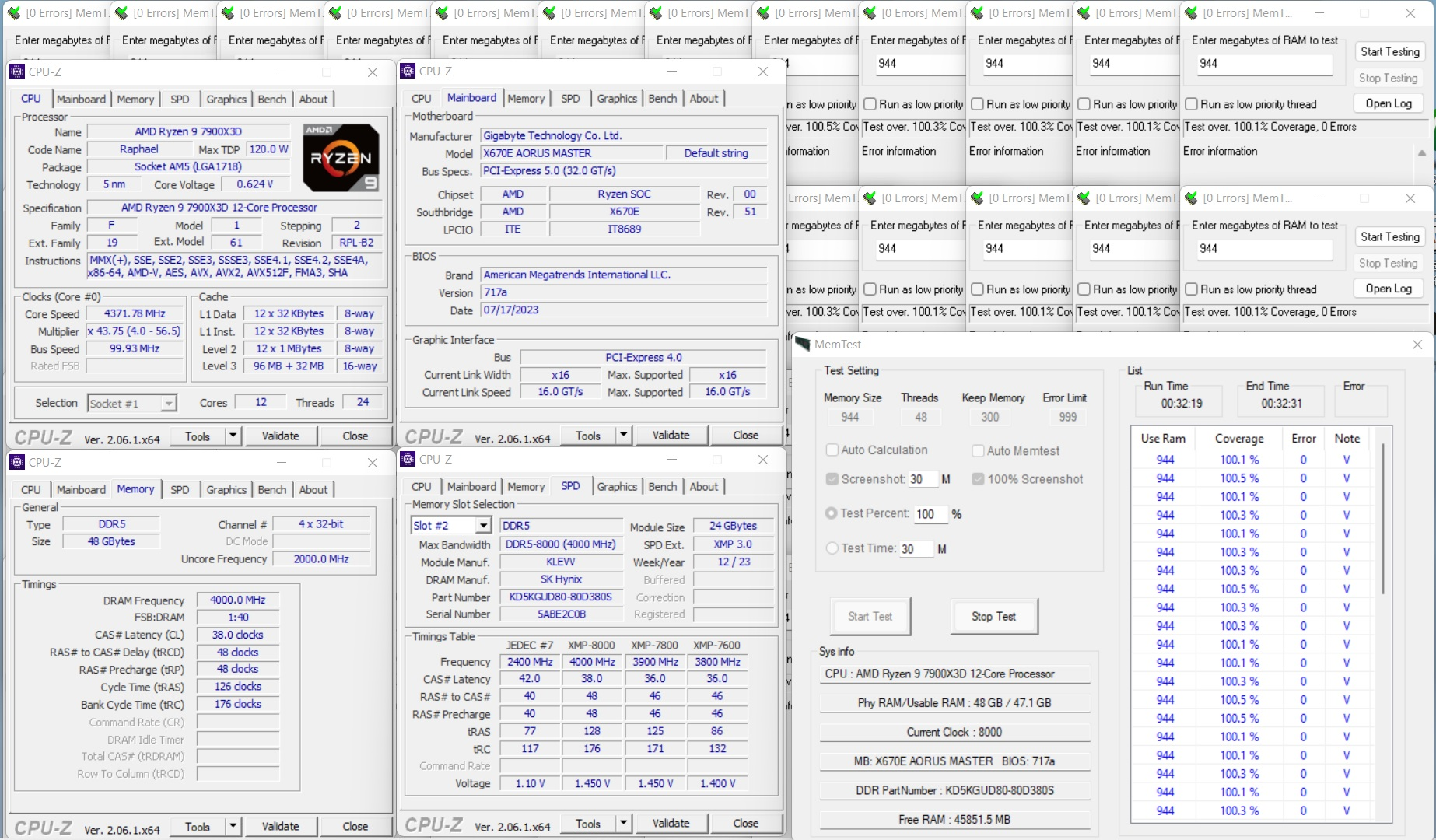The image size is (1436, 840).
Task: Click Start Testing in upper rightmost MemTest window
Action: (x=1389, y=51)
